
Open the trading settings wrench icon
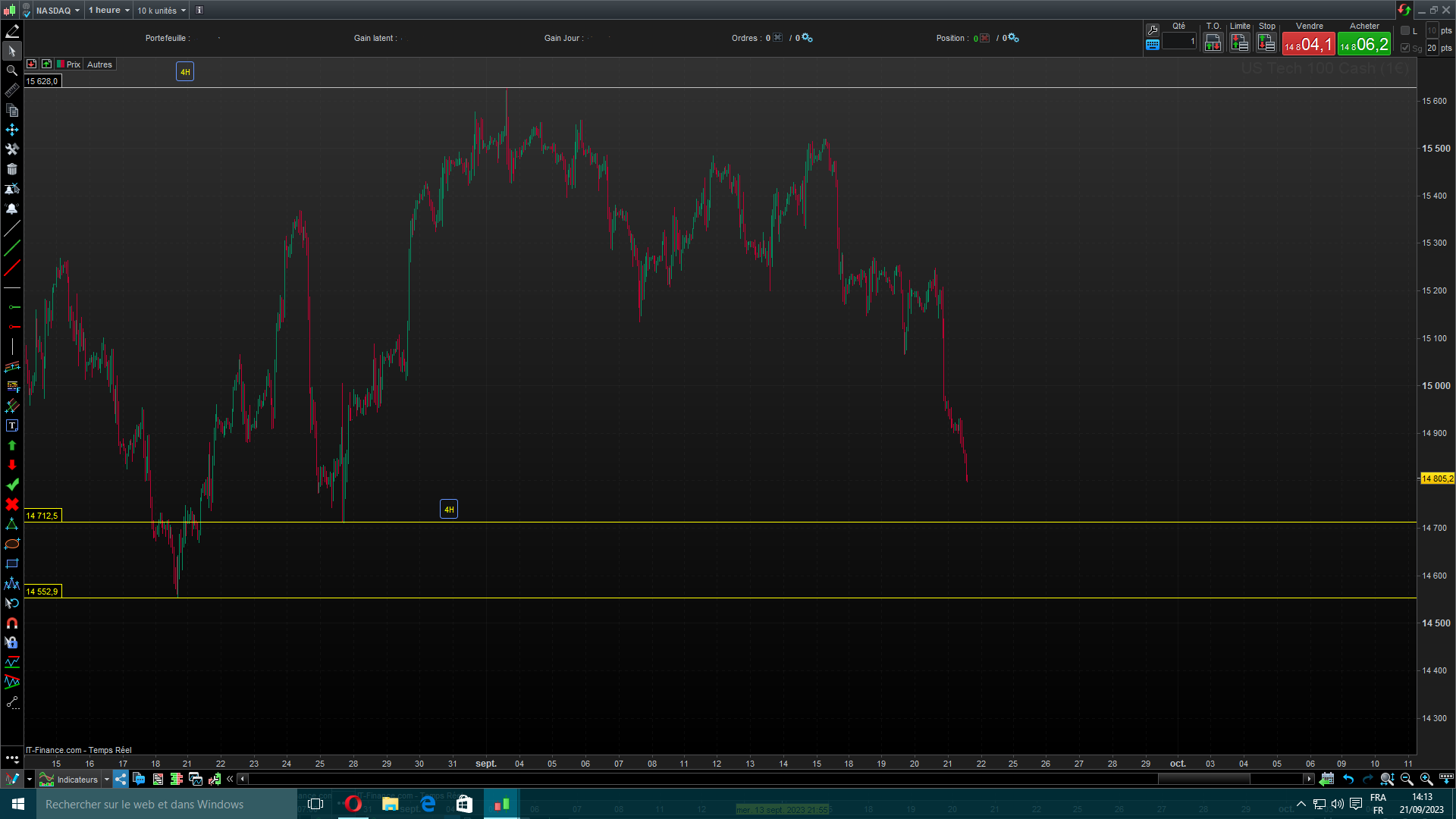(x=1153, y=30)
